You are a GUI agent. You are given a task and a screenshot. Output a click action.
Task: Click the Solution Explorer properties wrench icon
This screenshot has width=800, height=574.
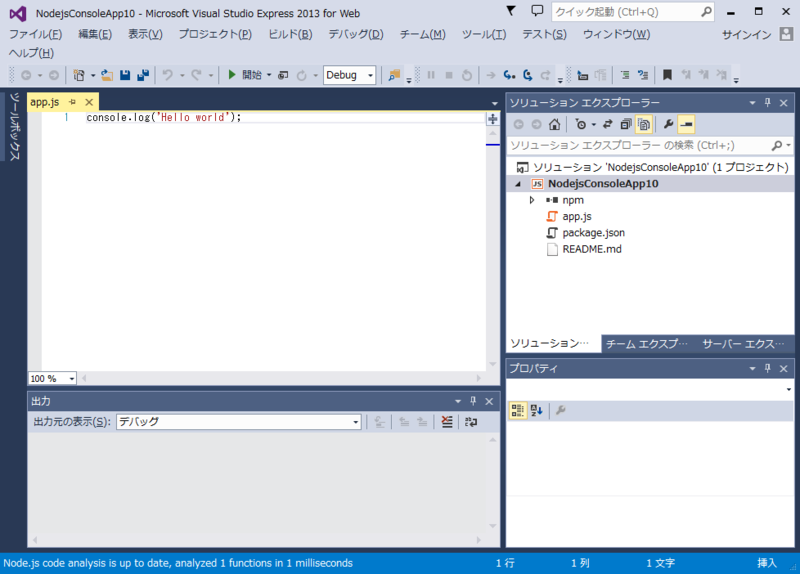point(668,124)
